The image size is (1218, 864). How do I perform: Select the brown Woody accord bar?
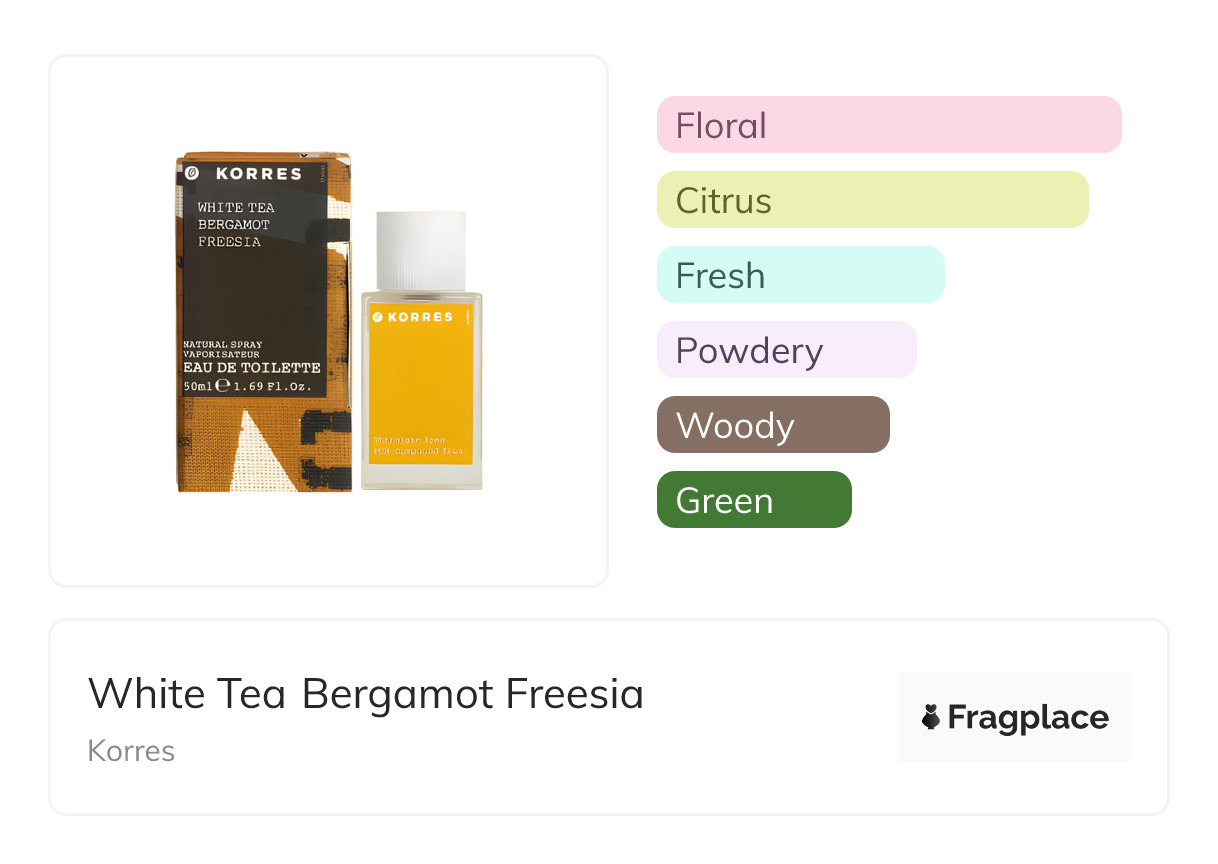click(772, 425)
